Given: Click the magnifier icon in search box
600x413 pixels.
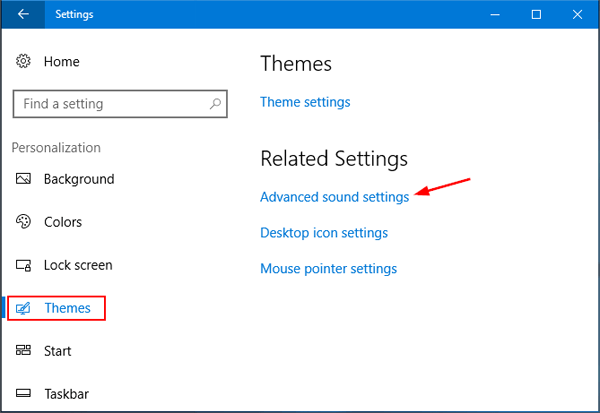Looking at the screenshot, I should point(212,103).
